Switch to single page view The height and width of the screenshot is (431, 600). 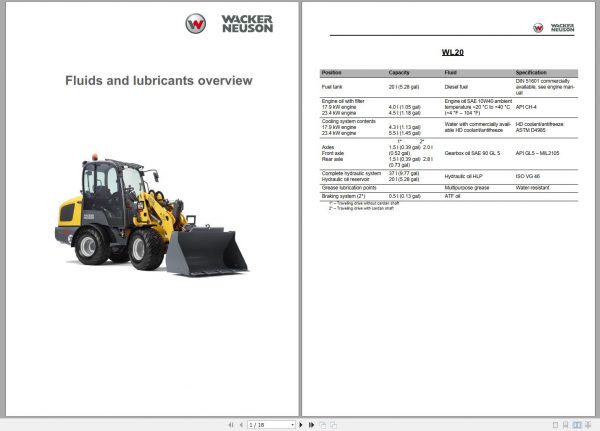coord(556,425)
